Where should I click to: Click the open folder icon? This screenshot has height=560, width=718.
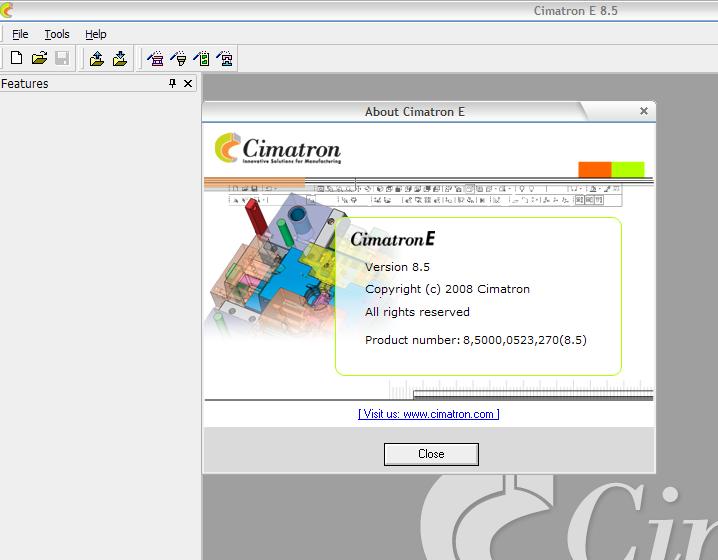[x=39, y=58]
